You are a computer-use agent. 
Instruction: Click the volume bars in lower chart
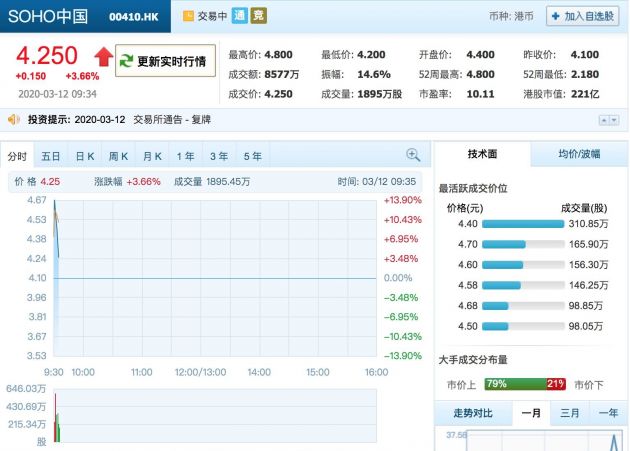pyautogui.click(x=57, y=418)
